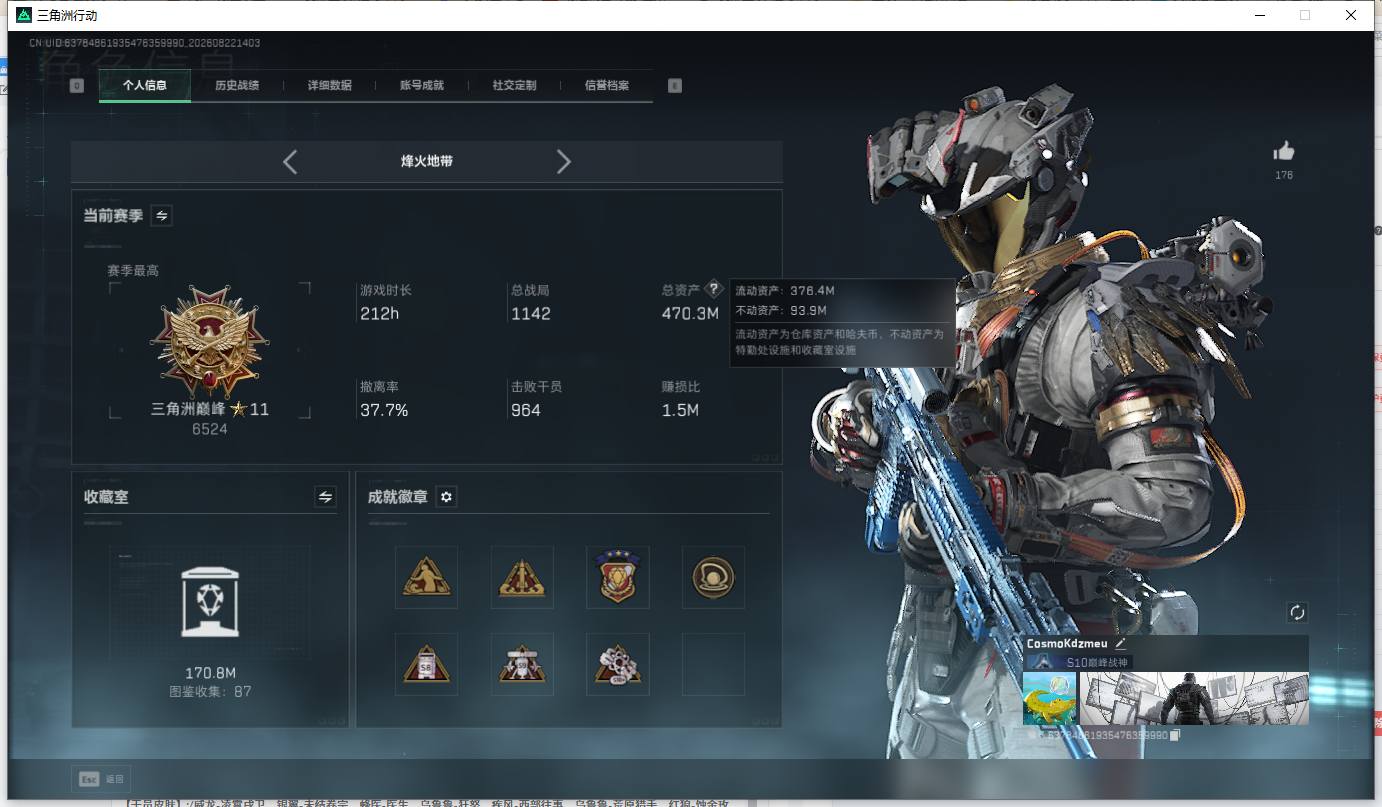Select the S8 triangle badge
Viewport: 1382px width, 807px height.
426,664
